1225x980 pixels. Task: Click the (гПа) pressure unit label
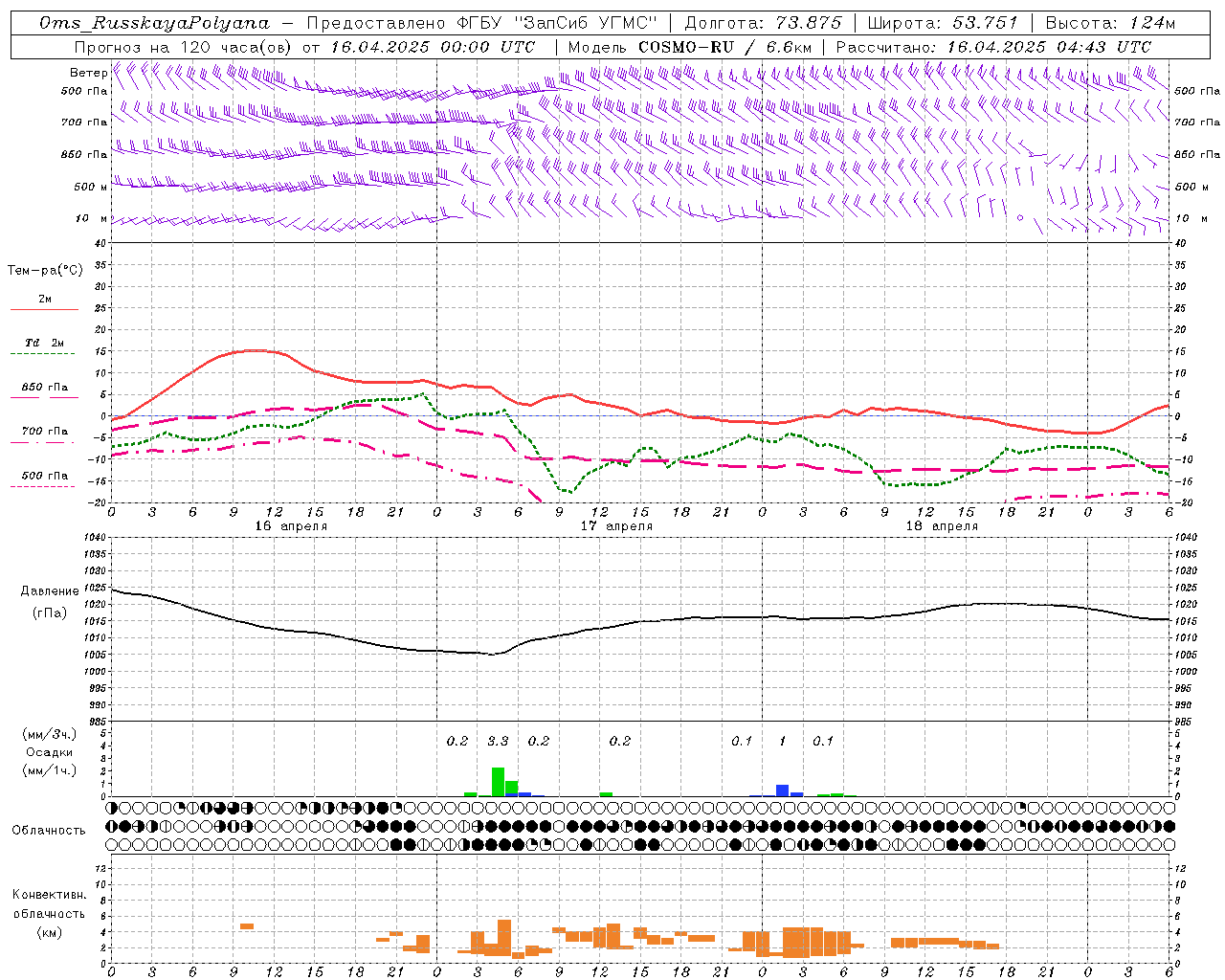(50, 612)
